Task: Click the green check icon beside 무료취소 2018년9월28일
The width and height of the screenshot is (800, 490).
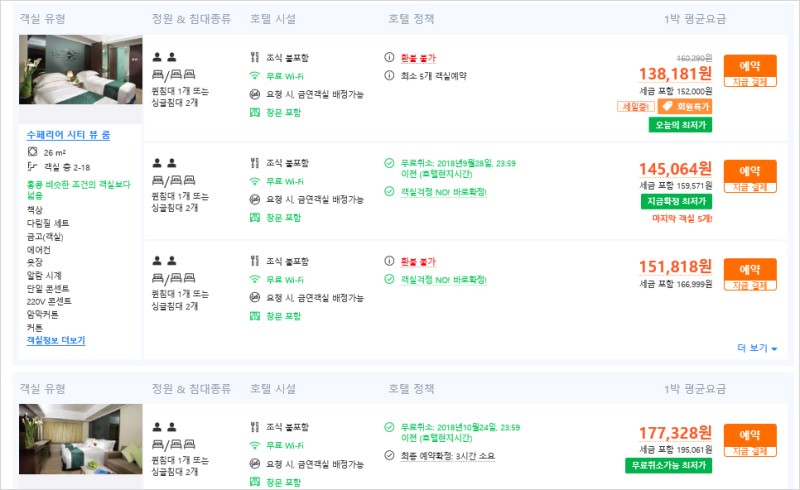Action: (389, 162)
